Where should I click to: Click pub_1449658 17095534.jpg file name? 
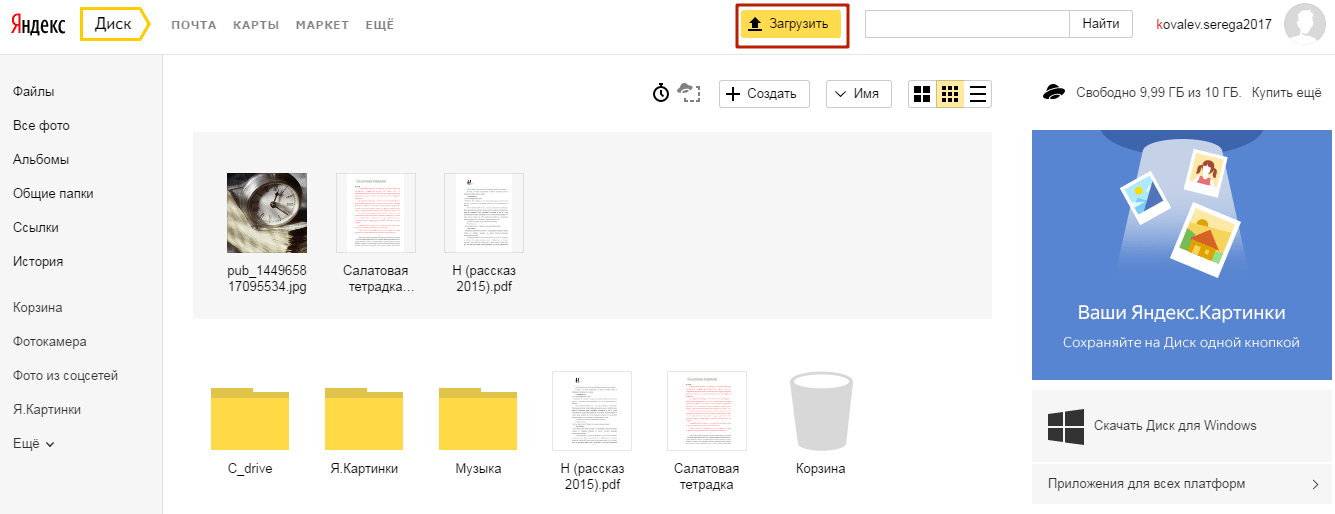(267, 279)
